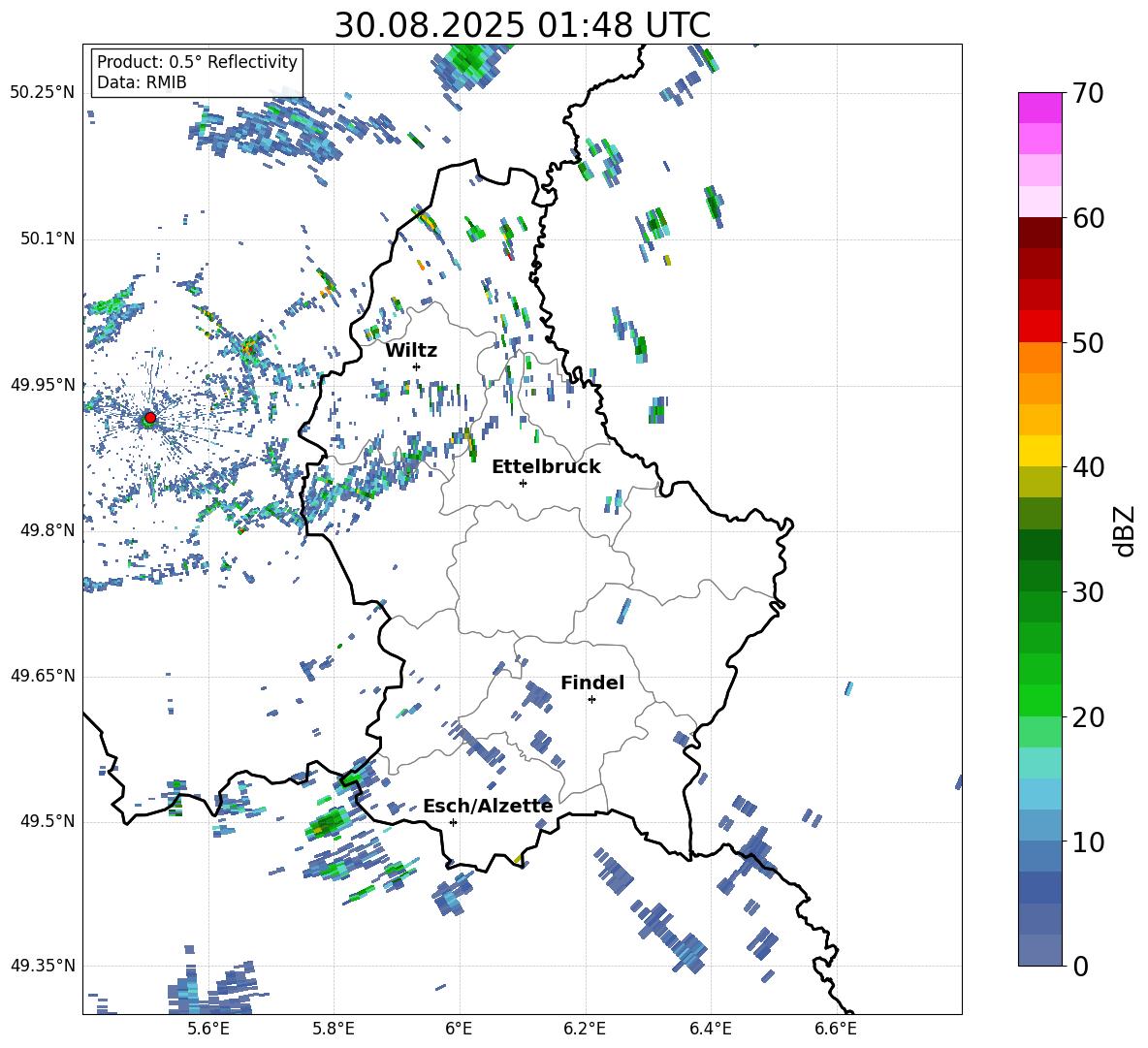Select the Wiltz city label
1148x1048 pixels.
pyautogui.click(x=411, y=351)
